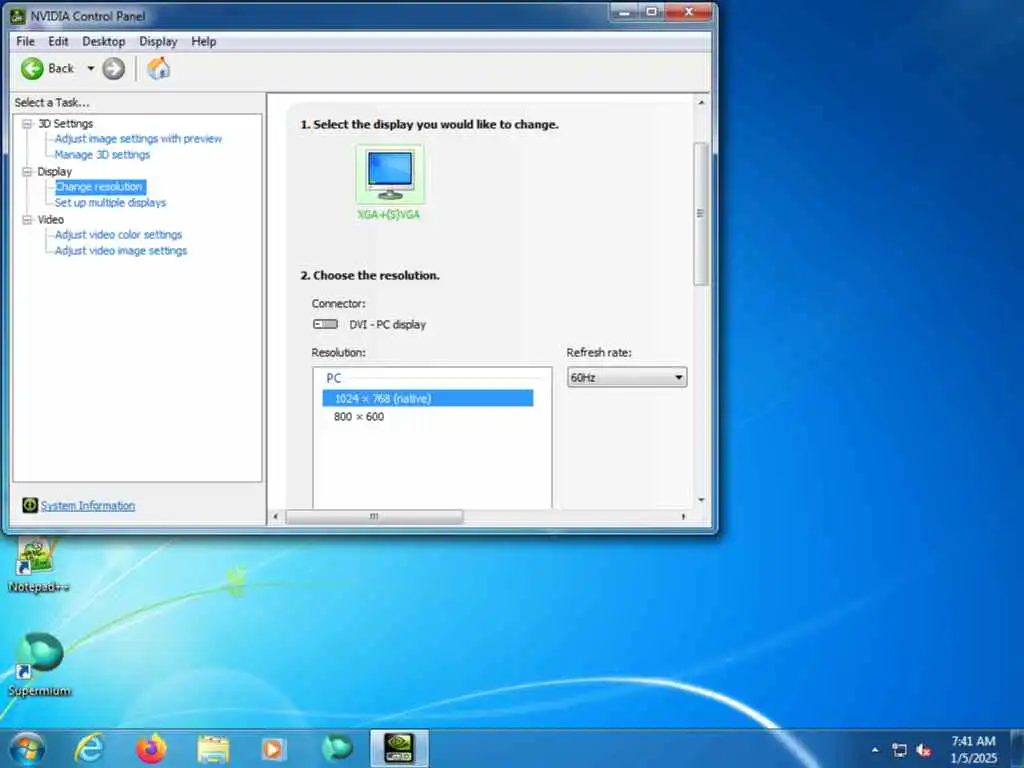
Task: Open the clock showing 7:41 AM
Action: tap(973, 749)
